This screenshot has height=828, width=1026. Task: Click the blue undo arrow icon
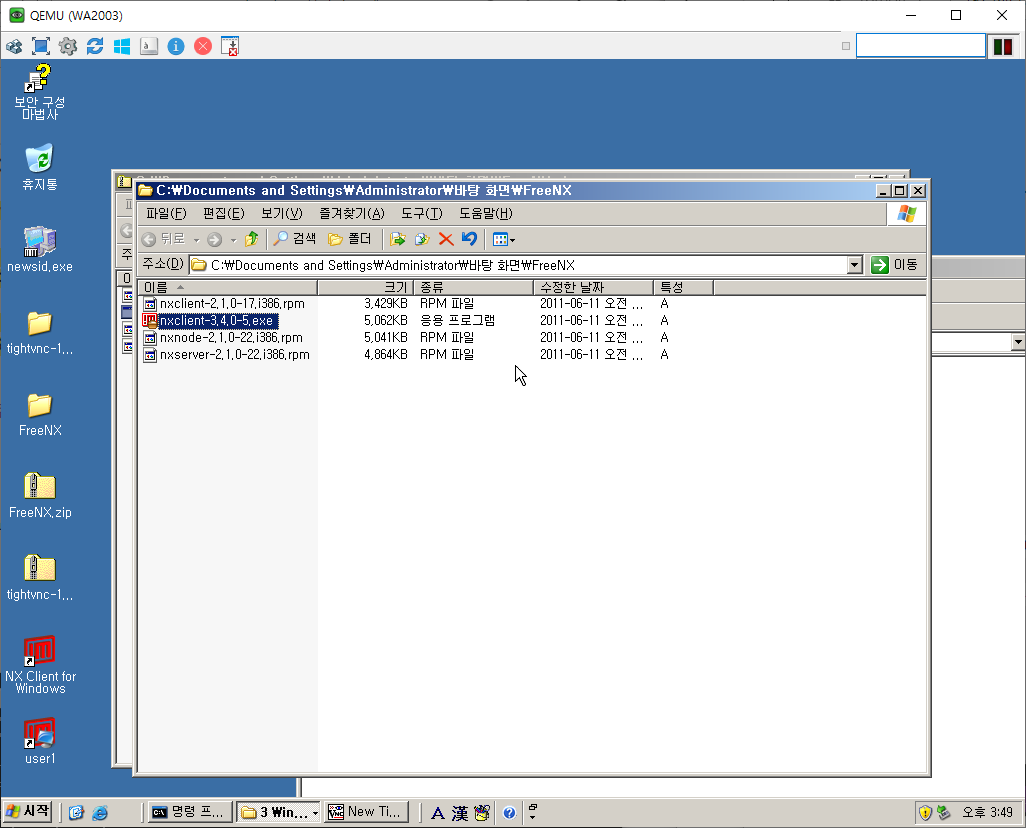click(469, 239)
